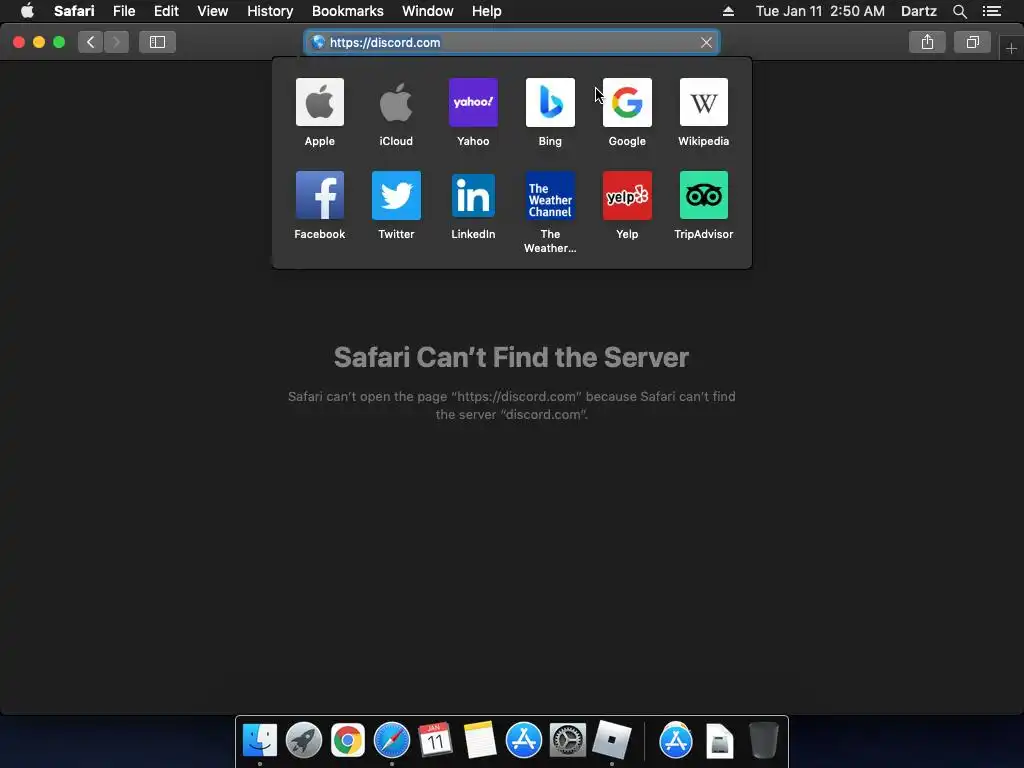Open the Dartz user menu
This screenshot has width=1024, height=768.
pyautogui.click(x=919, y=11)
